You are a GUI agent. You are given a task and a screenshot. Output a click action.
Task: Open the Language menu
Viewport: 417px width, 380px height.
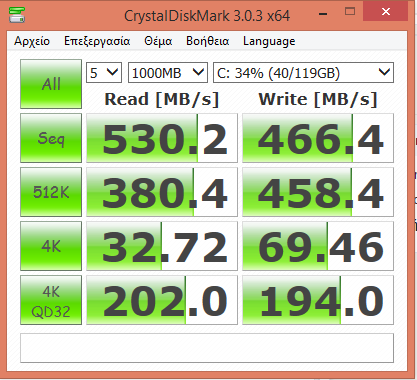(269, 41)
